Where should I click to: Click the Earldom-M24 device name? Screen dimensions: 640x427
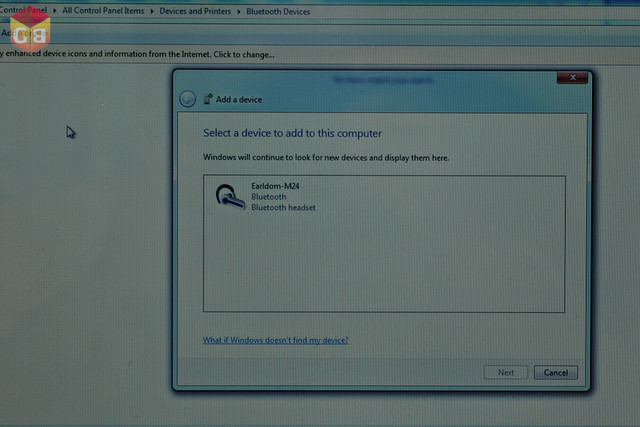pos(275,186)
